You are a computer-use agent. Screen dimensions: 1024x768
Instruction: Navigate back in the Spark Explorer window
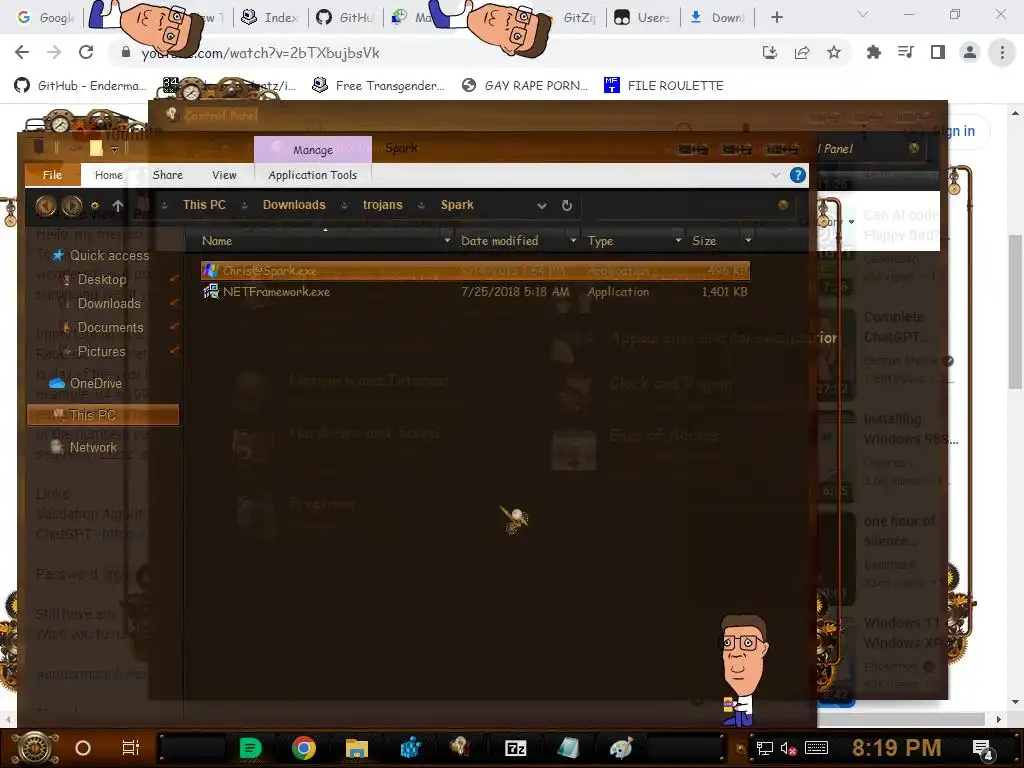(46, 206)
